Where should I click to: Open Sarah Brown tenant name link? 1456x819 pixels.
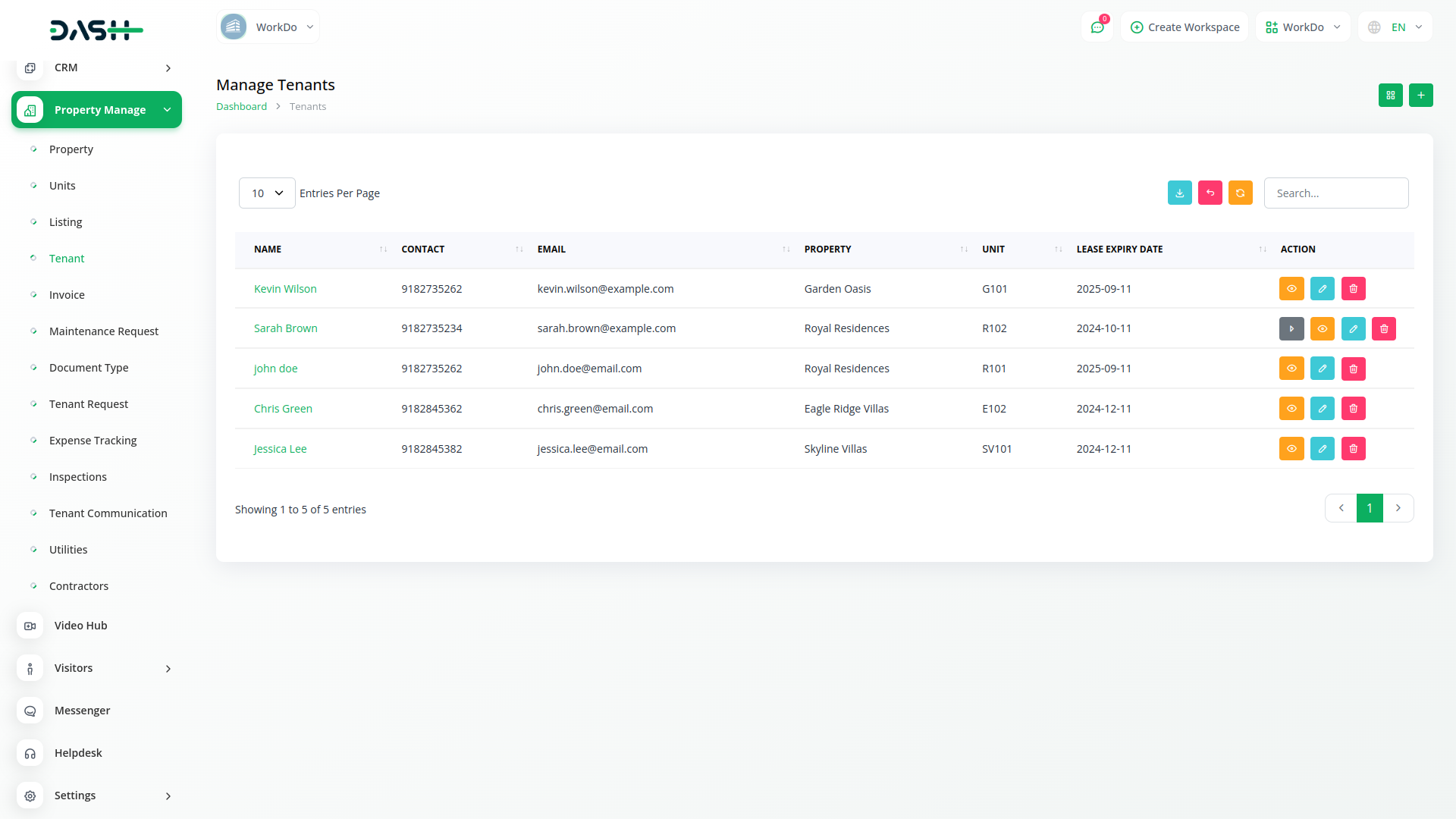coord(286,328)
